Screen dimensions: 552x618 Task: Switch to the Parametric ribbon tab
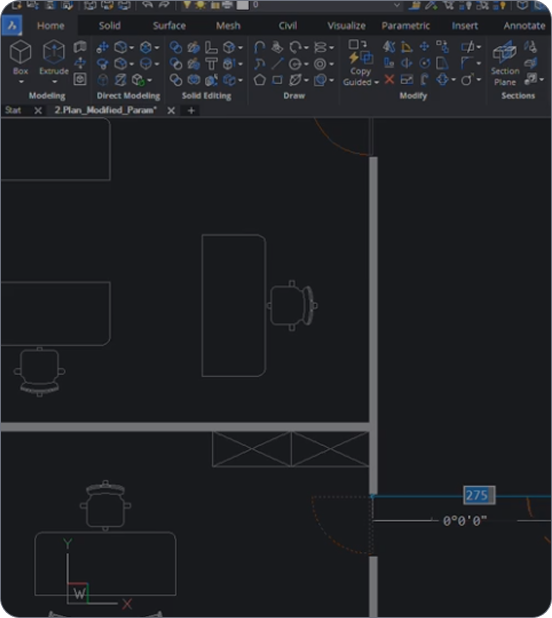[x=405, y=26]
